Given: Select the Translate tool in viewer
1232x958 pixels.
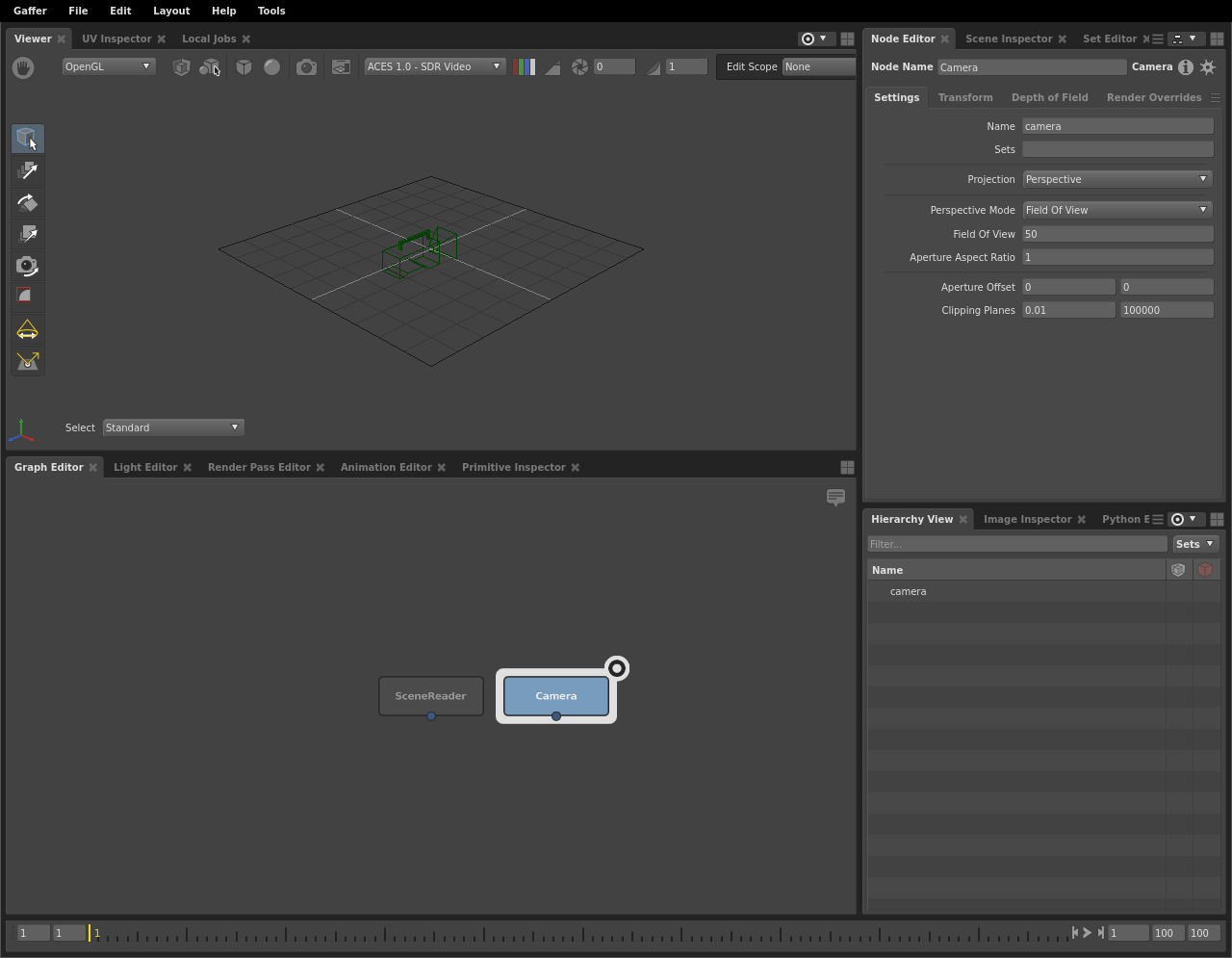Looking at the screenshot, I should [x=27, y=170].
